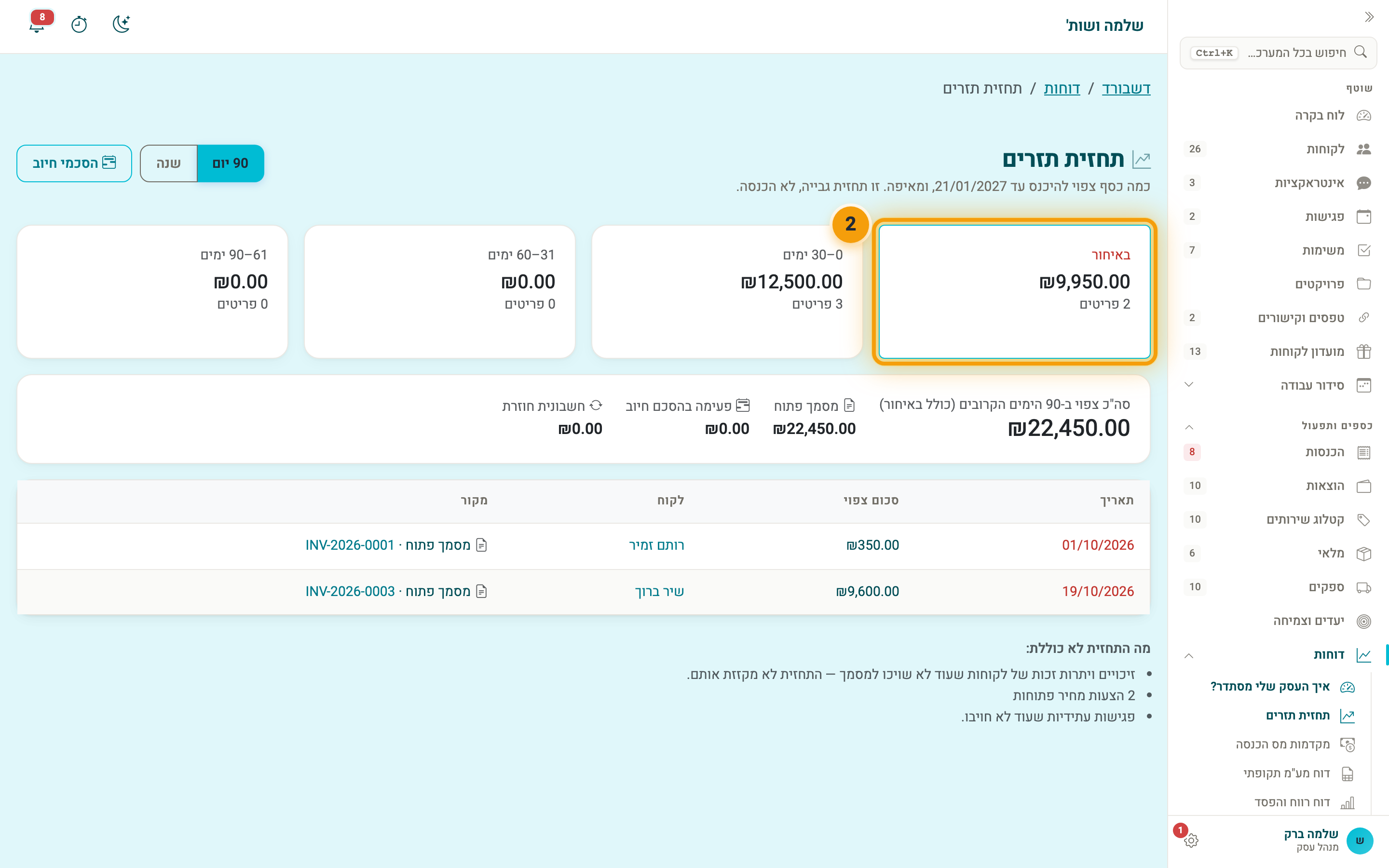The width and height of the screenshot is (1389, 868).
Task: Open יעדים וצמיחה in the sidebar
Action: coord(1278,621)
